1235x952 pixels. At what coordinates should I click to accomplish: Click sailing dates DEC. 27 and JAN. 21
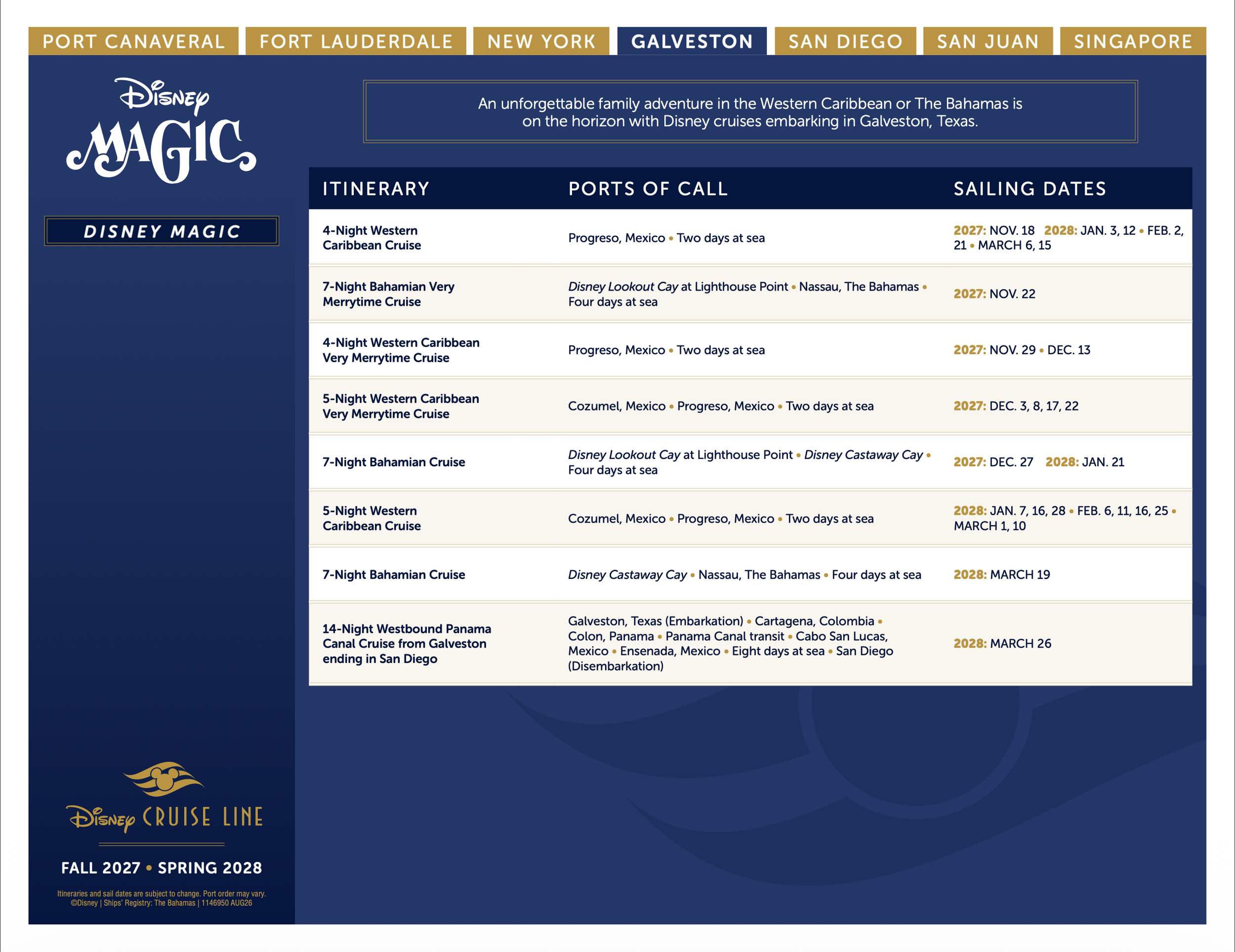(1039, 462)
